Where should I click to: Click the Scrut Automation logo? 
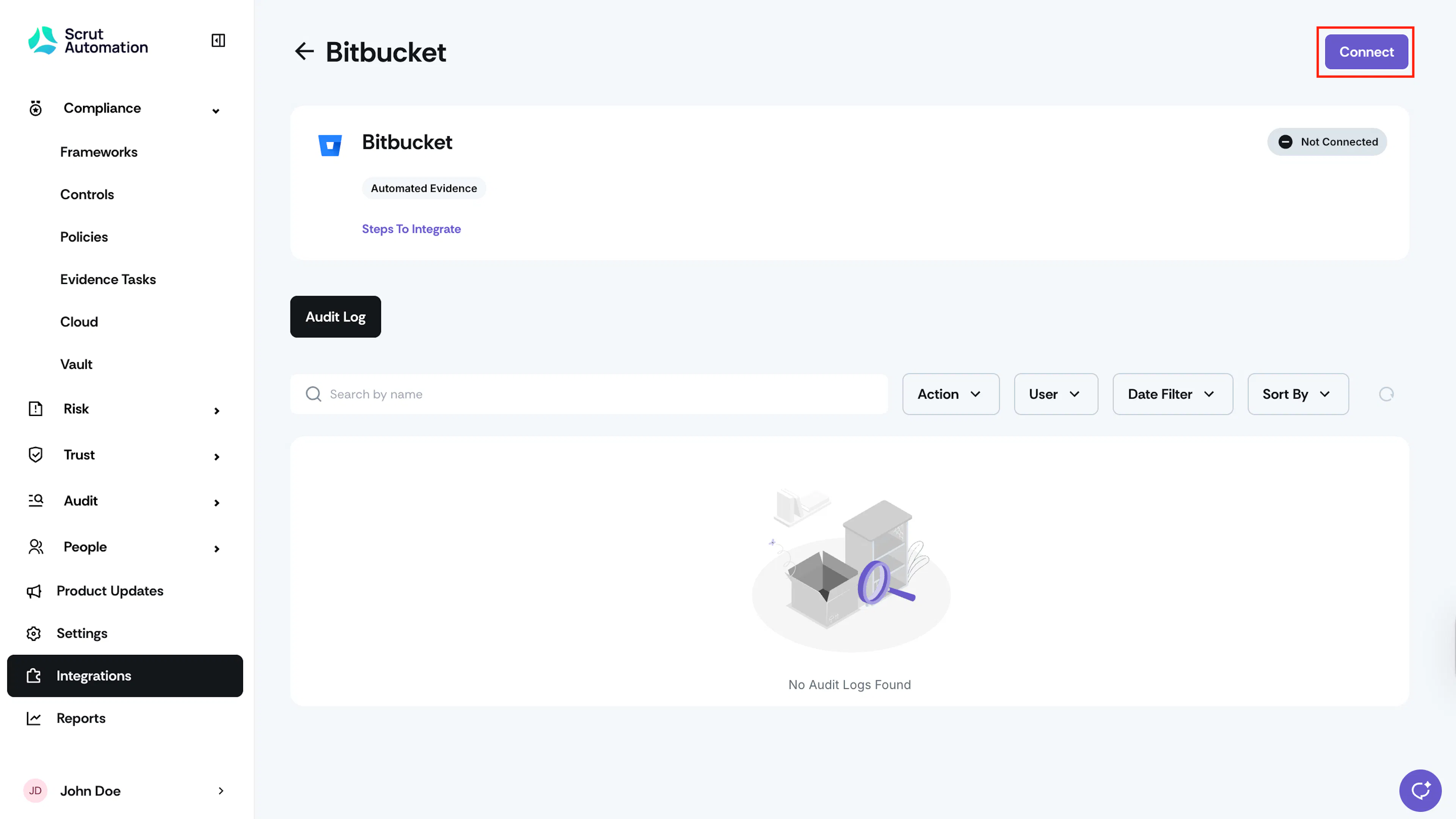[x=88, y=40]
